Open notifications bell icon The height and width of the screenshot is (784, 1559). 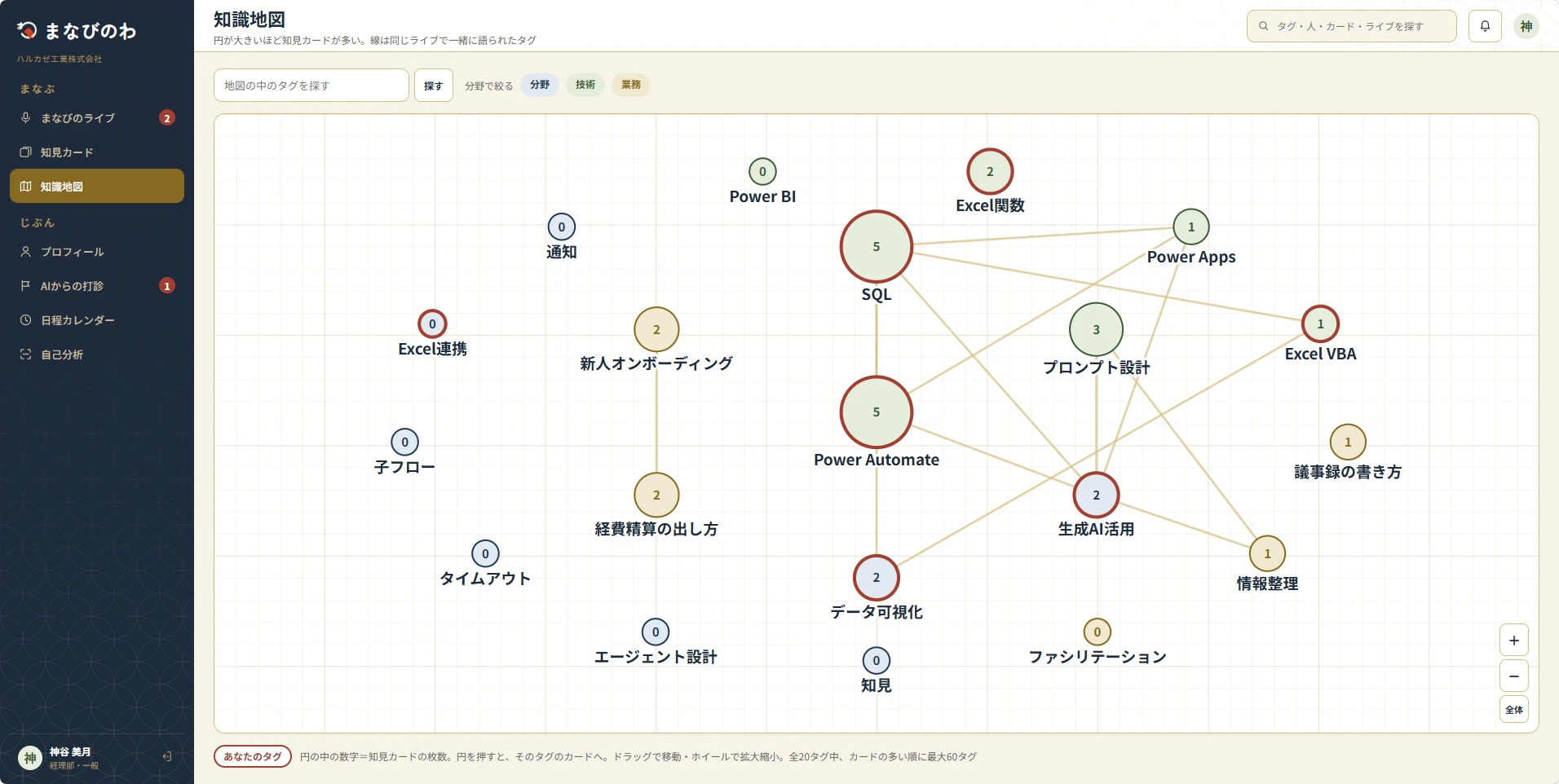[x=1485, y=26]
